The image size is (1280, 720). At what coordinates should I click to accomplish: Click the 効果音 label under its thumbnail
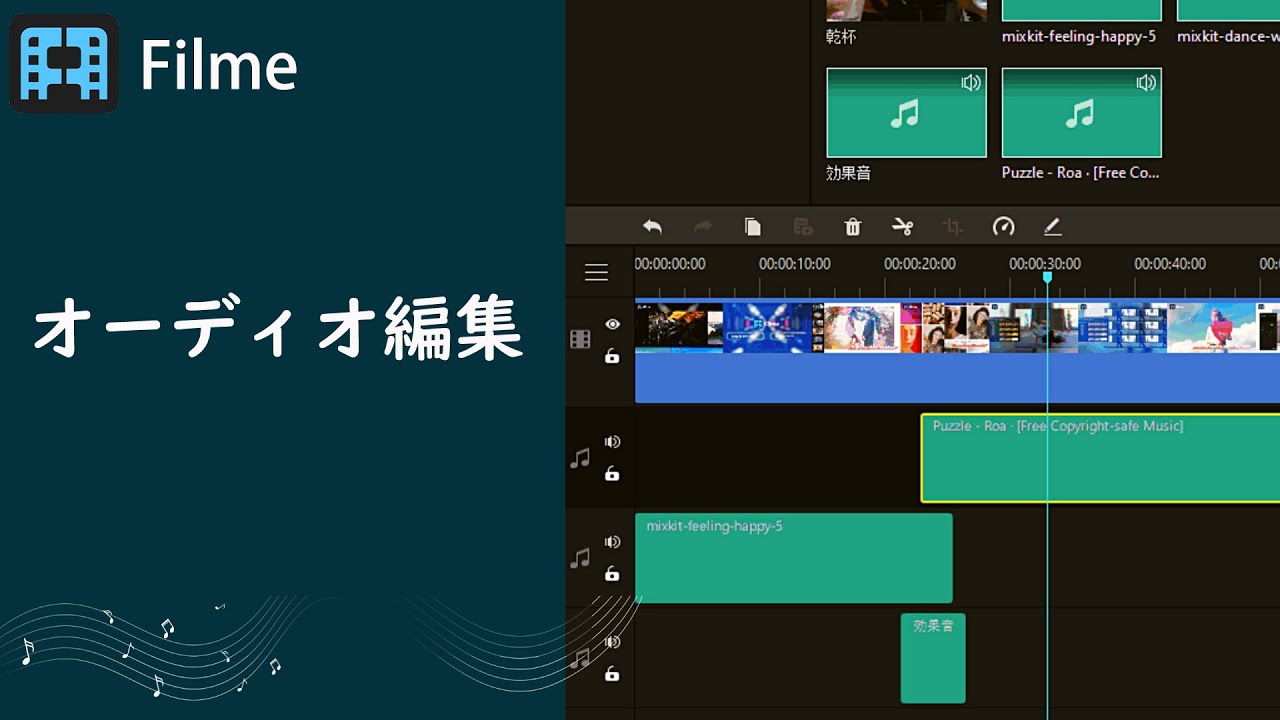pyautogui.click(x=848, y=173)
